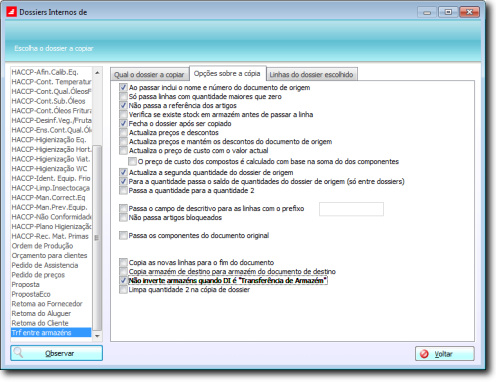Enable 'Actualiza preços e descontos' option
The height and width of the screenshot is (382, 496).
[123, 133]
